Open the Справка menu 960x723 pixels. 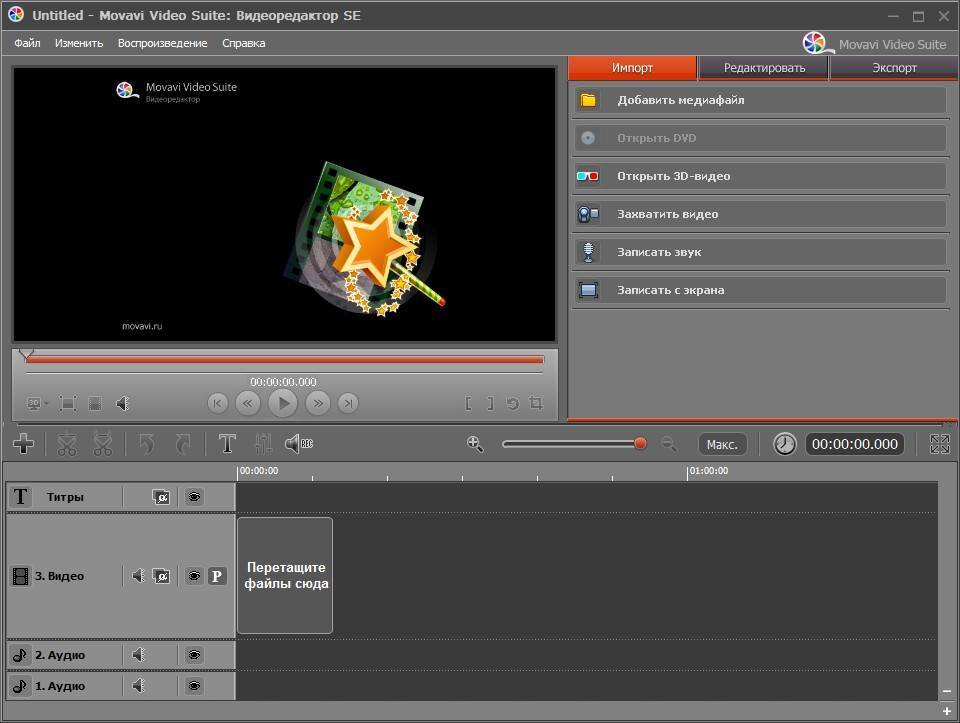(x=244, y=43)
